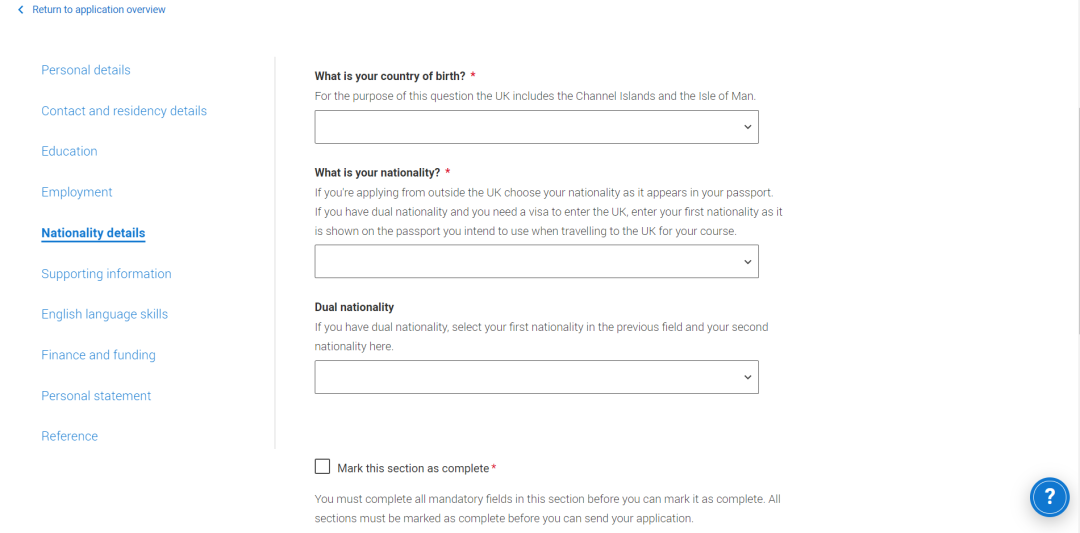Open the Finance and funding section
This screenshot has height=533, width=1080.
98,355
